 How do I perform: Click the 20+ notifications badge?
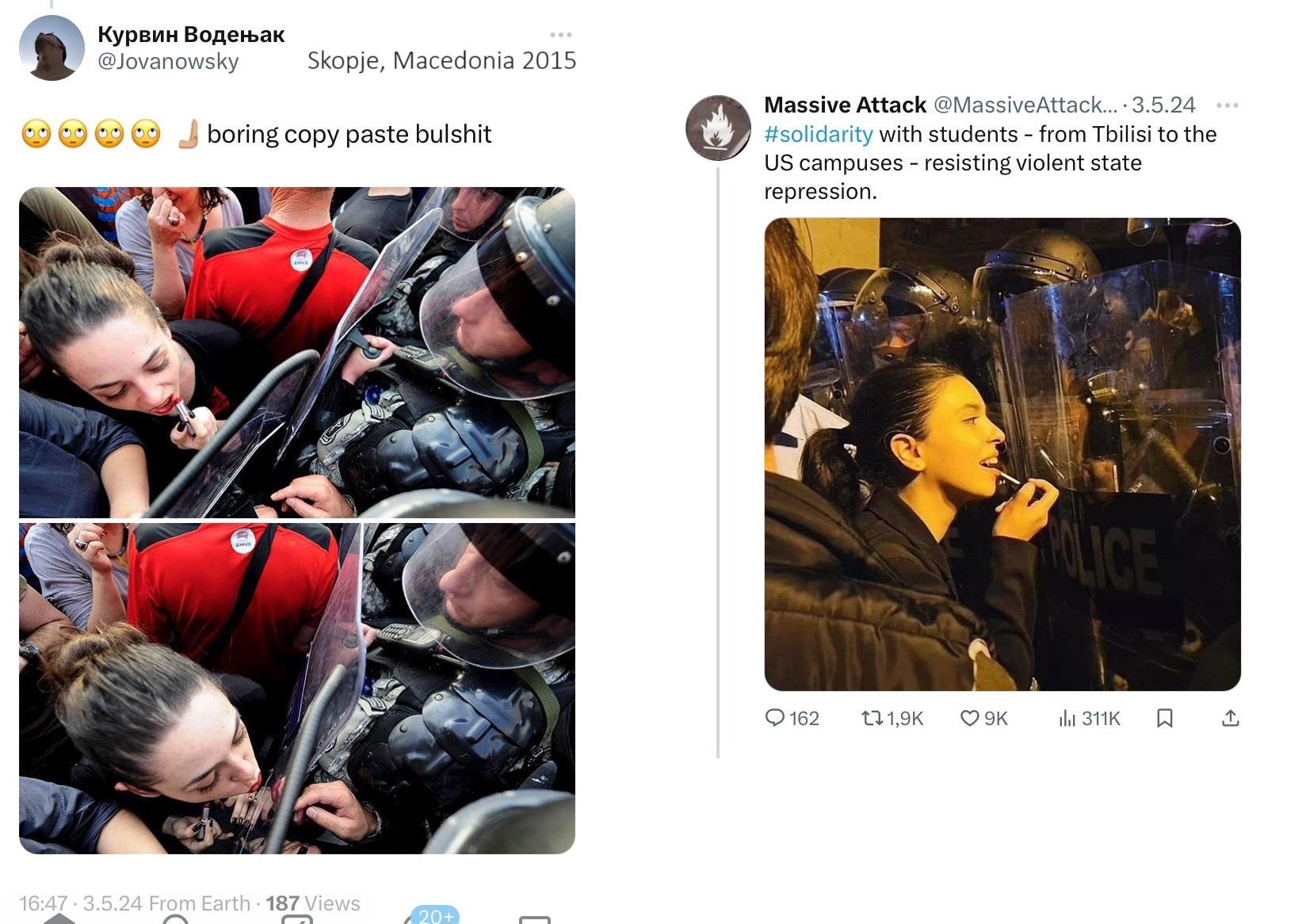pyautogui.click(x=435, y=915)
